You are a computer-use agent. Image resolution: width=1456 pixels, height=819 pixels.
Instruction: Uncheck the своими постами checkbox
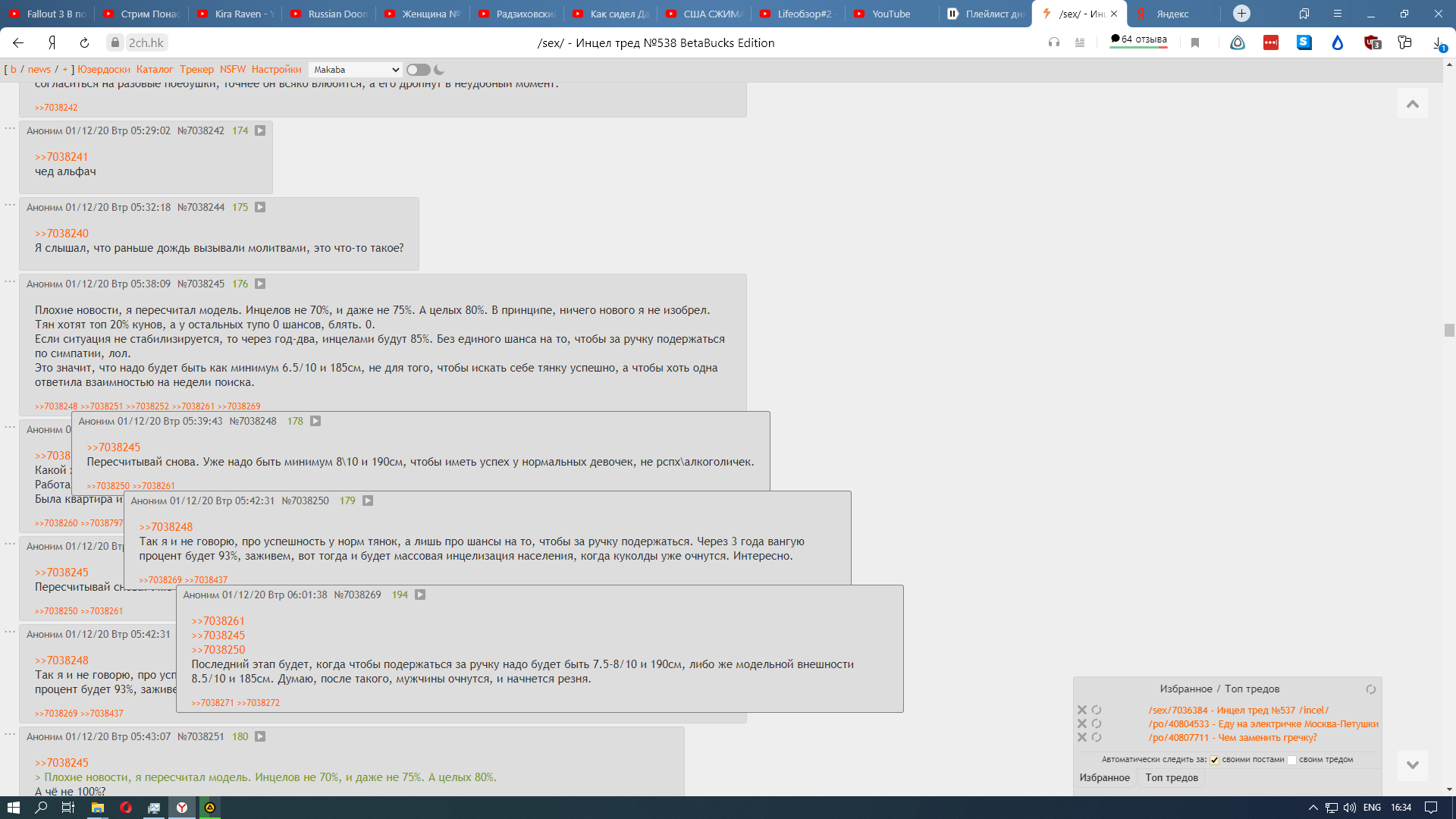pos(1214,760)
